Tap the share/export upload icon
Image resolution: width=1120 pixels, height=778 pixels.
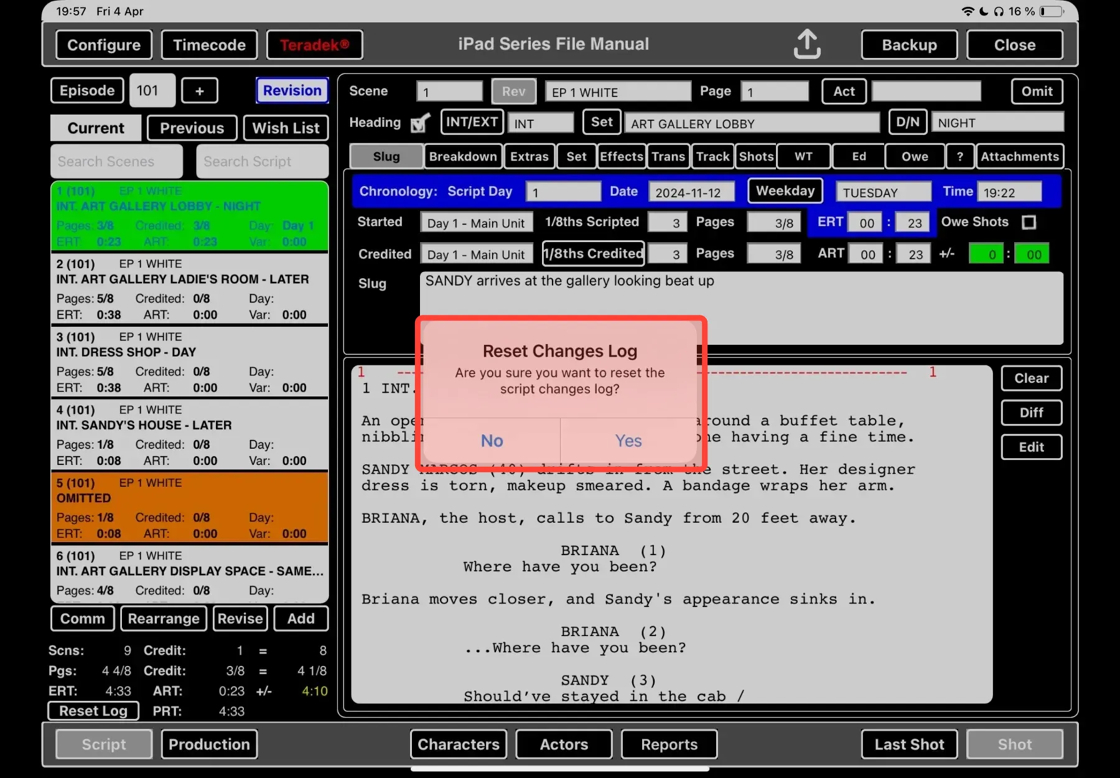click(807, 44)
